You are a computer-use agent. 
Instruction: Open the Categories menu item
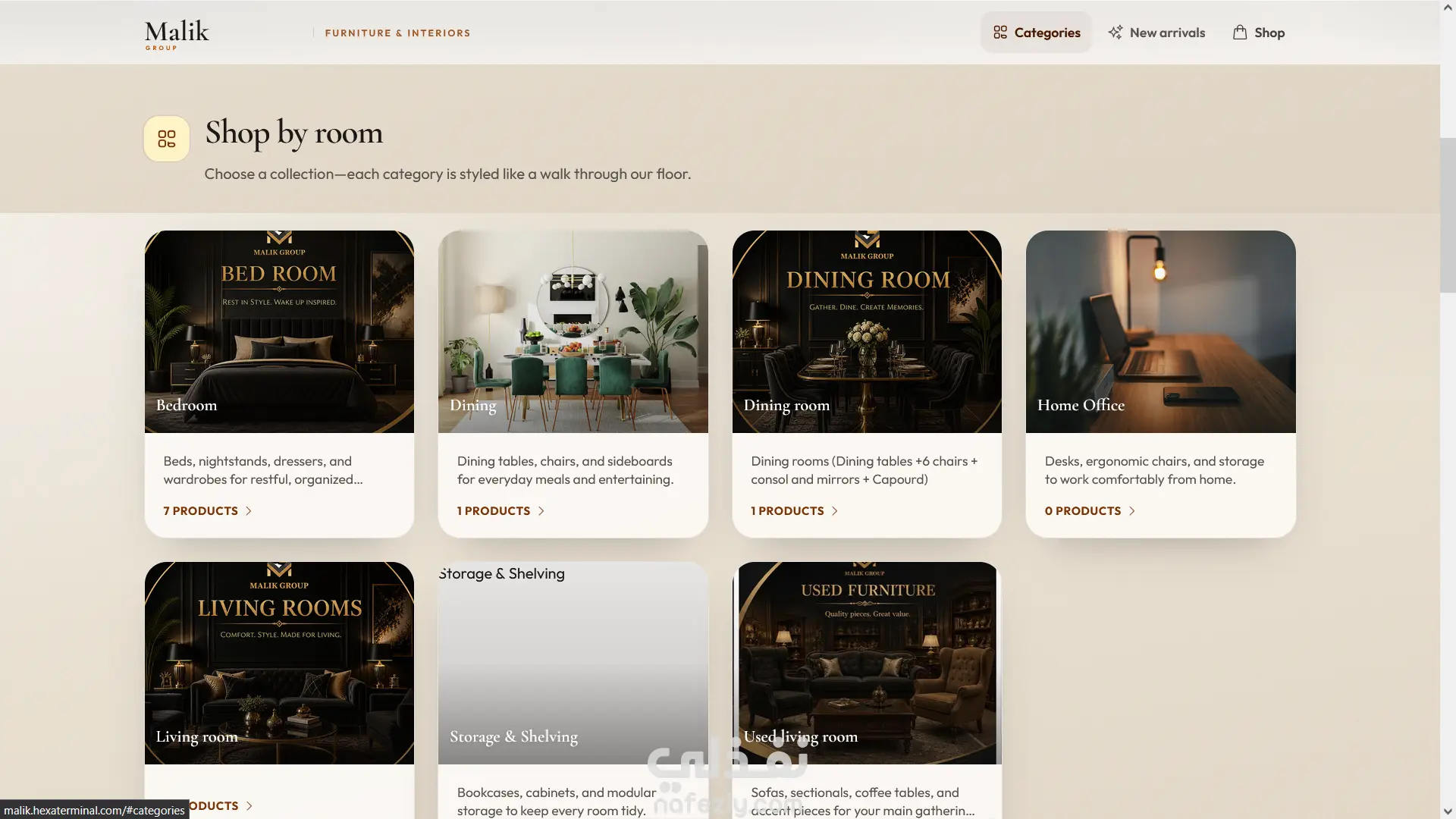coord(1036,33)
